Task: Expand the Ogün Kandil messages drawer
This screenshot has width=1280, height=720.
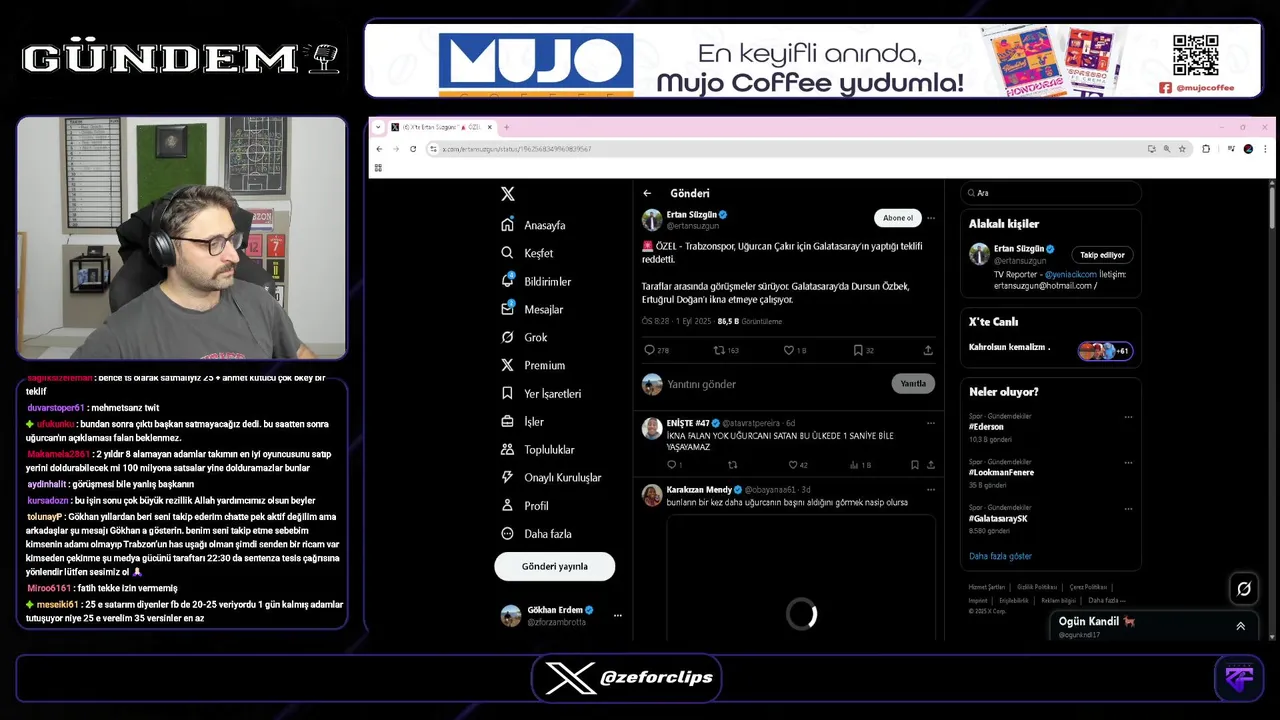Action: click(x=1240, y=626)
